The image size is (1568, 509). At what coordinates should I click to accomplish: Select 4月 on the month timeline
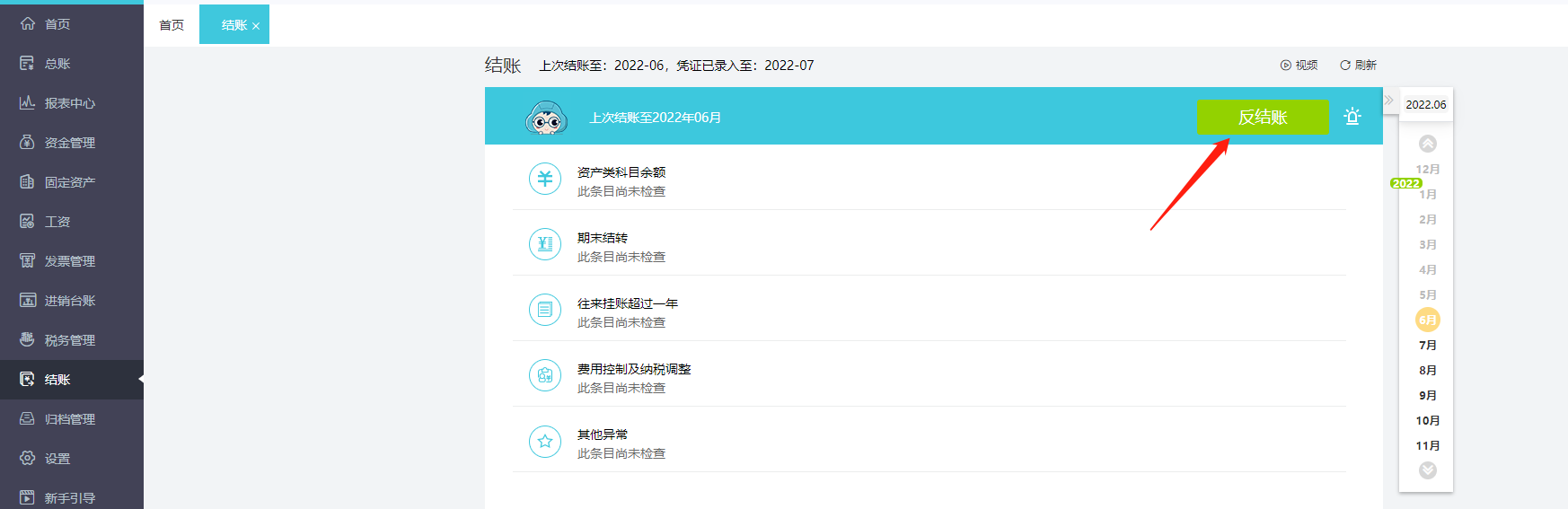pyautogui.click(x=1428, y=270)
